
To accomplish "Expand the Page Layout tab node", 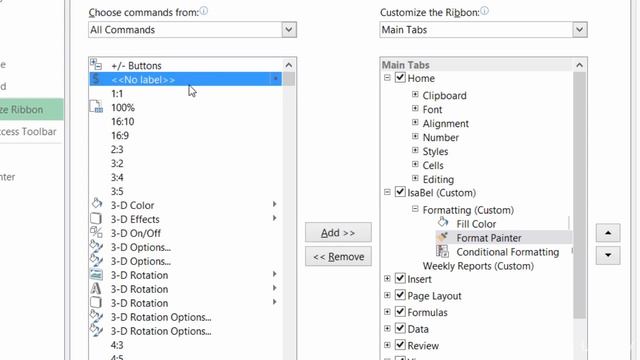I will tap(387, 295).
